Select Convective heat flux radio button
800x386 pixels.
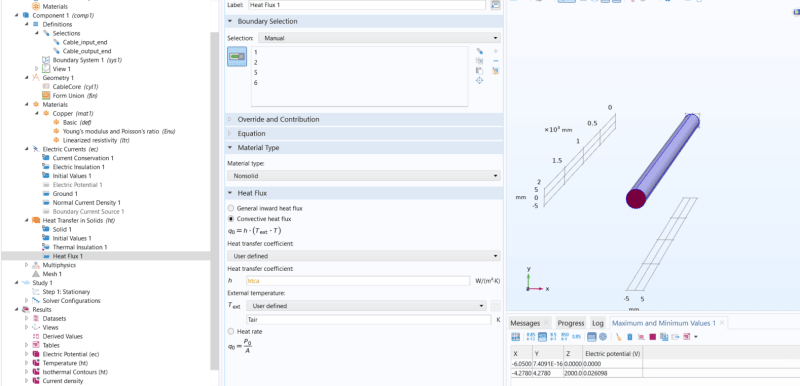coord(231,219)
